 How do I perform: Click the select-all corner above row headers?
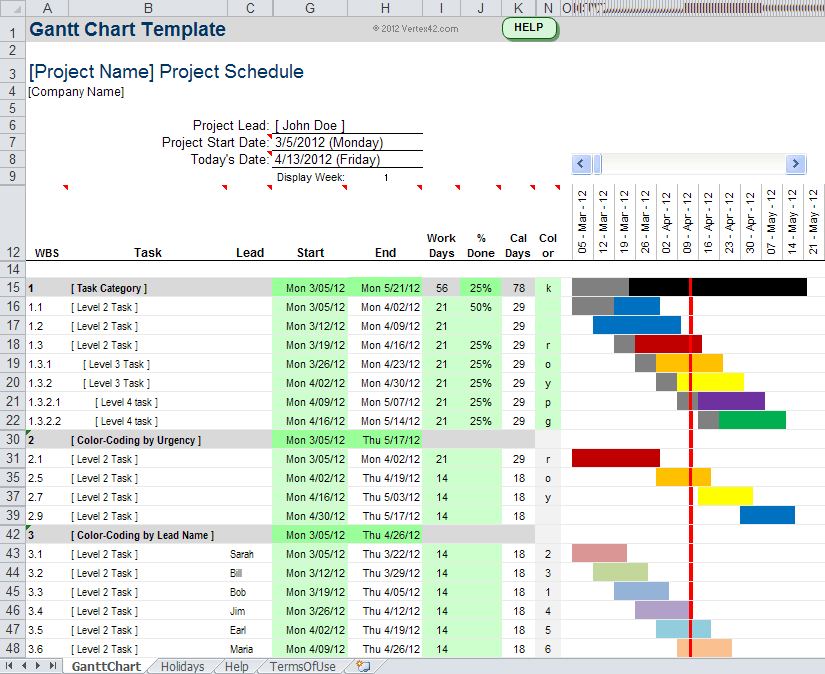coord(13,8)
